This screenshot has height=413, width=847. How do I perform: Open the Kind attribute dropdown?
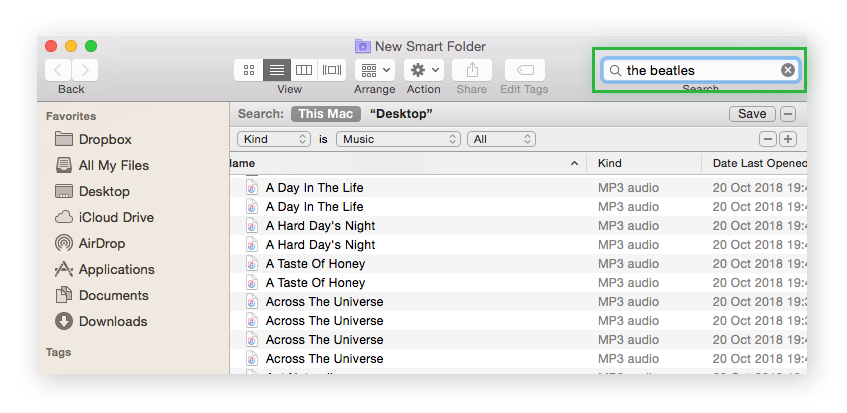point(274,139)
